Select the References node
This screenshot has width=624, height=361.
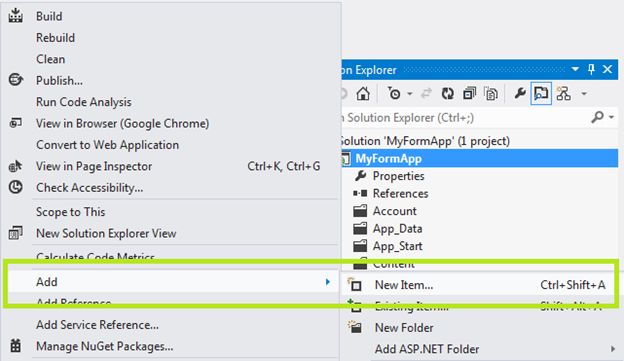[400, 193]
